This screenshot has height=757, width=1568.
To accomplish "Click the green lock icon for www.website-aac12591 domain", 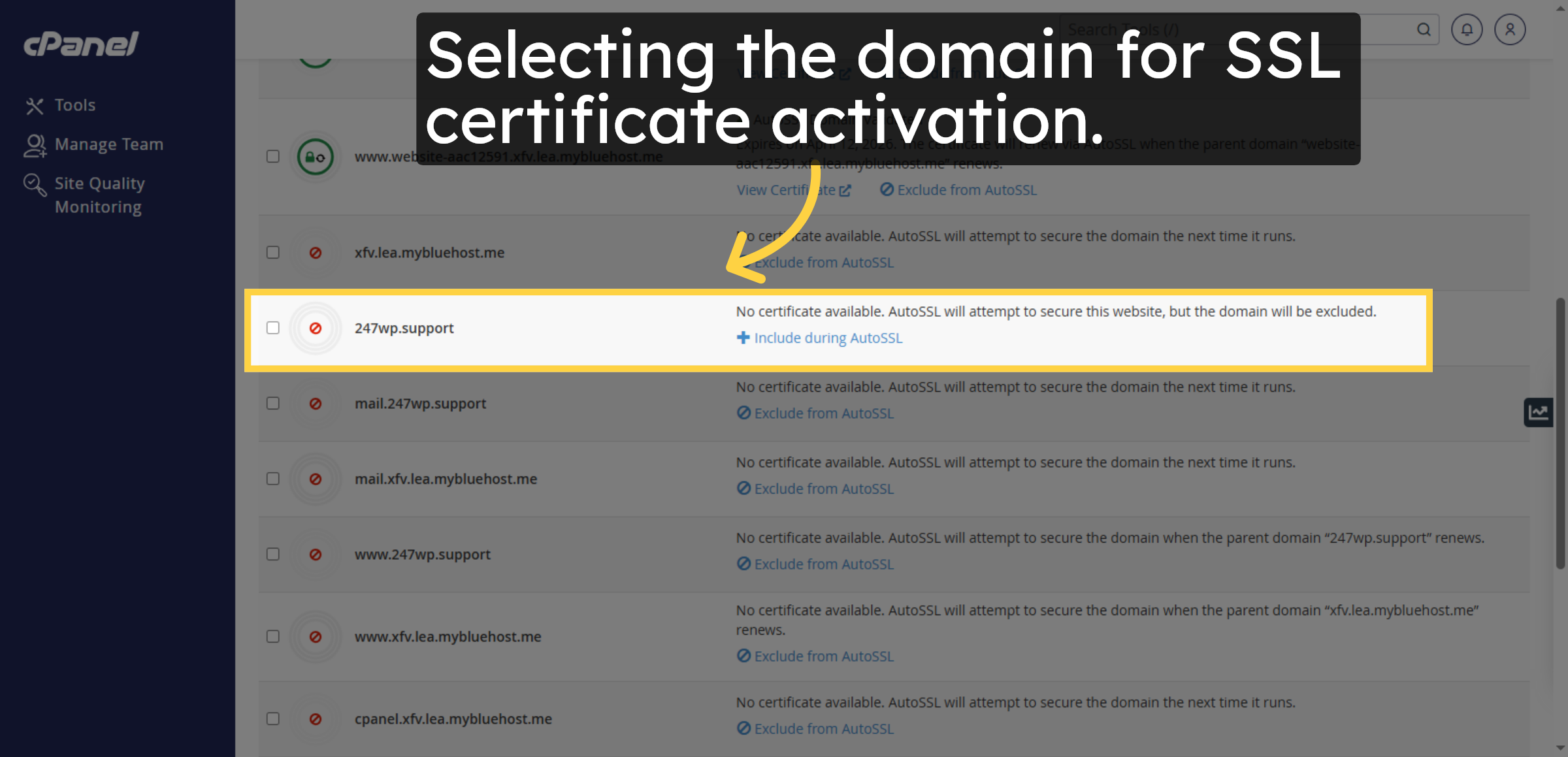I will tap(316, 157).
